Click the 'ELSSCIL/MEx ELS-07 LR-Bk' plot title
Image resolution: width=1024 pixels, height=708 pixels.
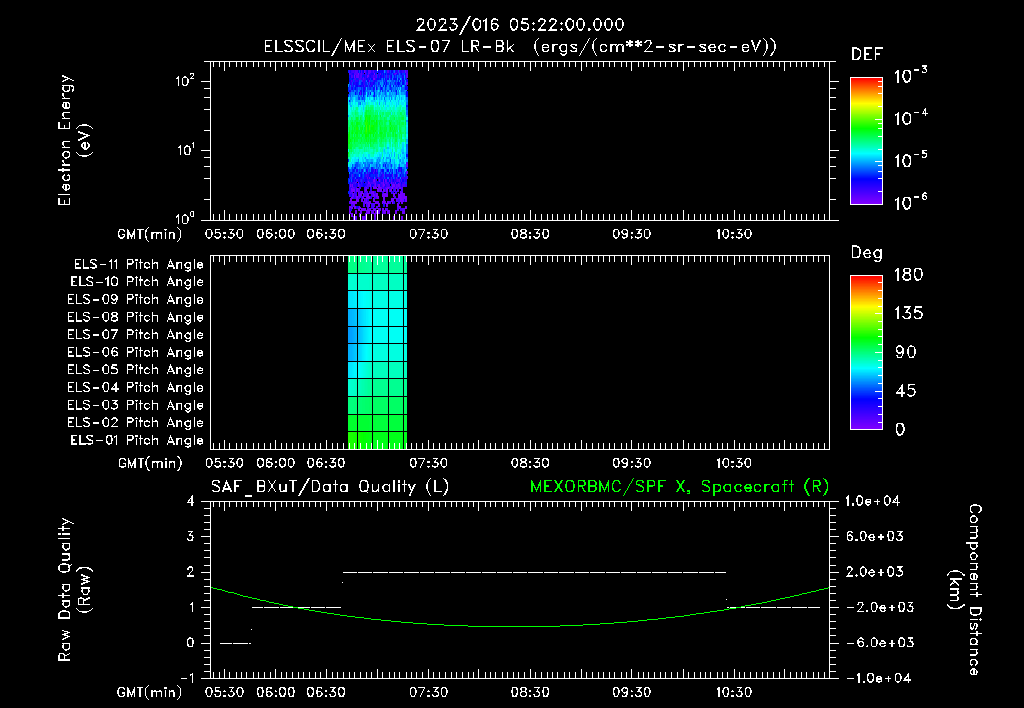[x=389, y=47]
